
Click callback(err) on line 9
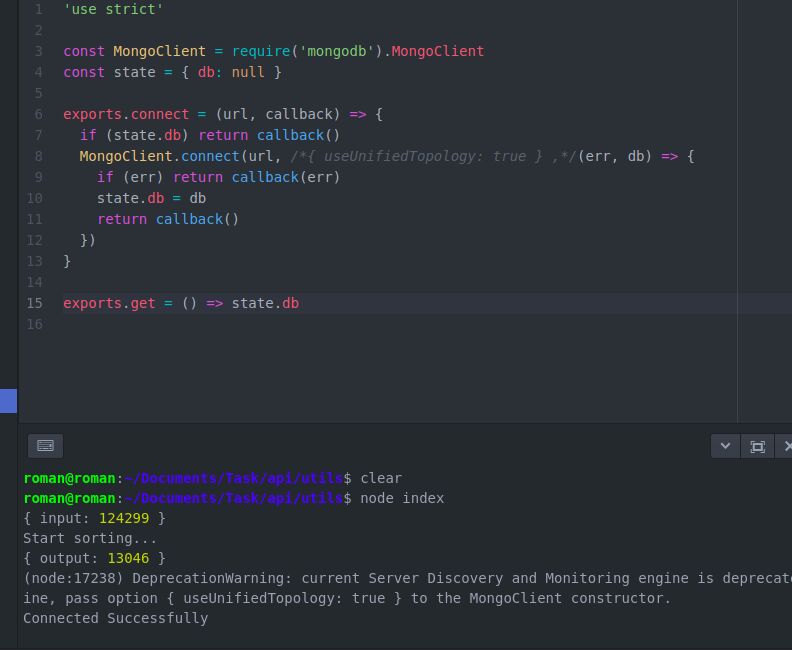[x=286, y=177]
